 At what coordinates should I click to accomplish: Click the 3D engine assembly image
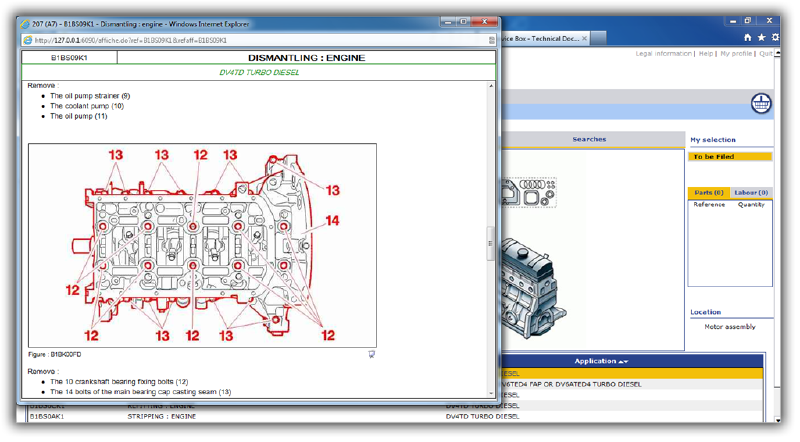[532, 288]
